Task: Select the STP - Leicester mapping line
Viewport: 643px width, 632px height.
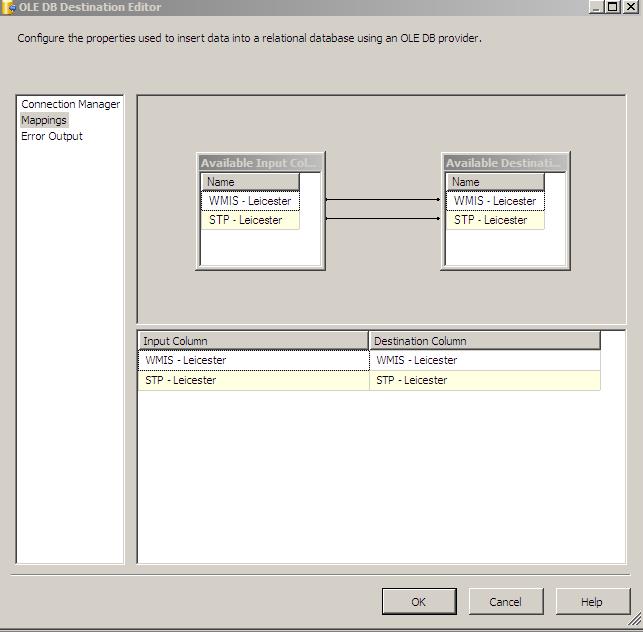Action: point(383,219)
